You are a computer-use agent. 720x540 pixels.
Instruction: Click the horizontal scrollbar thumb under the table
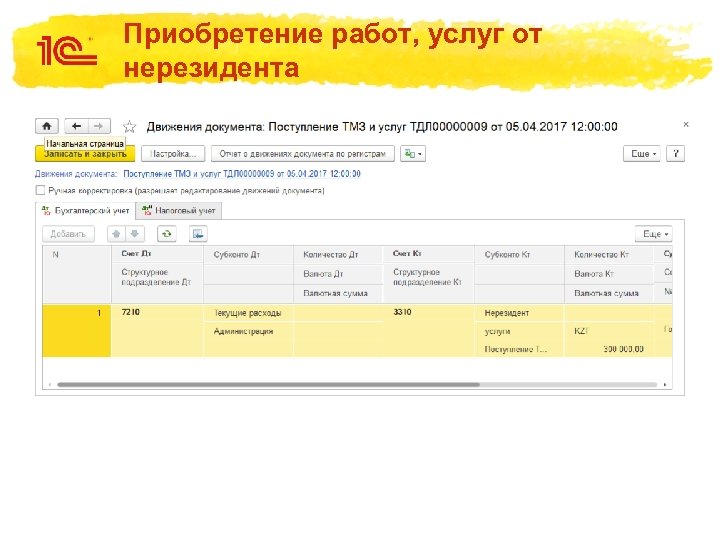point(269,384)
